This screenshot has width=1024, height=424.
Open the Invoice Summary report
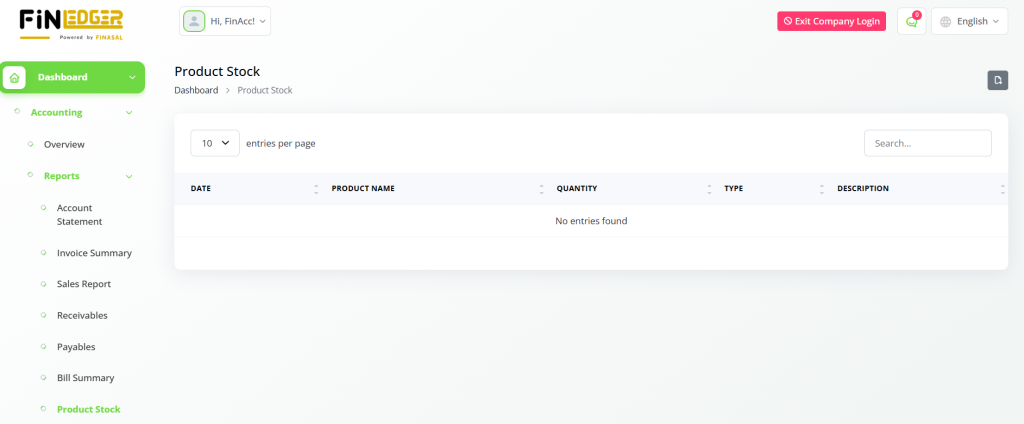(94, 253)
